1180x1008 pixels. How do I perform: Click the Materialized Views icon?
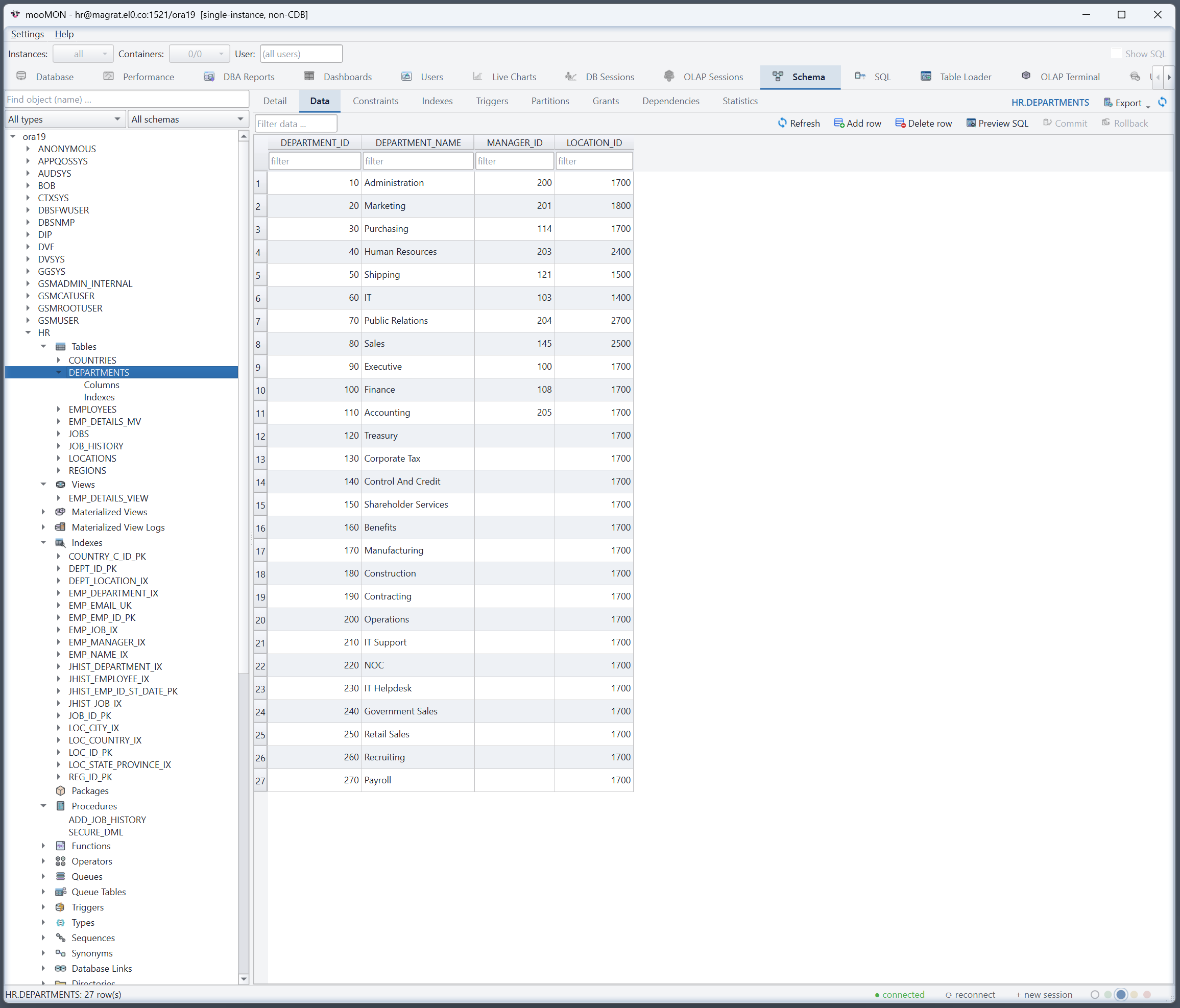[60, 512]
